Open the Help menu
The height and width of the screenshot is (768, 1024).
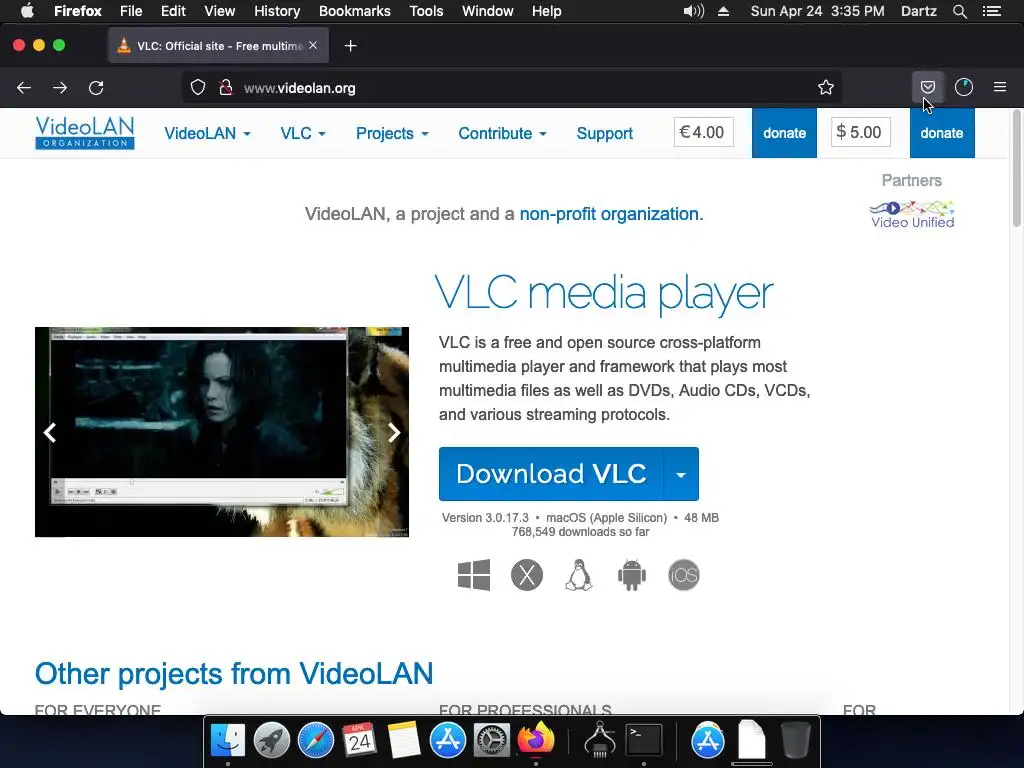coord(547,11)
